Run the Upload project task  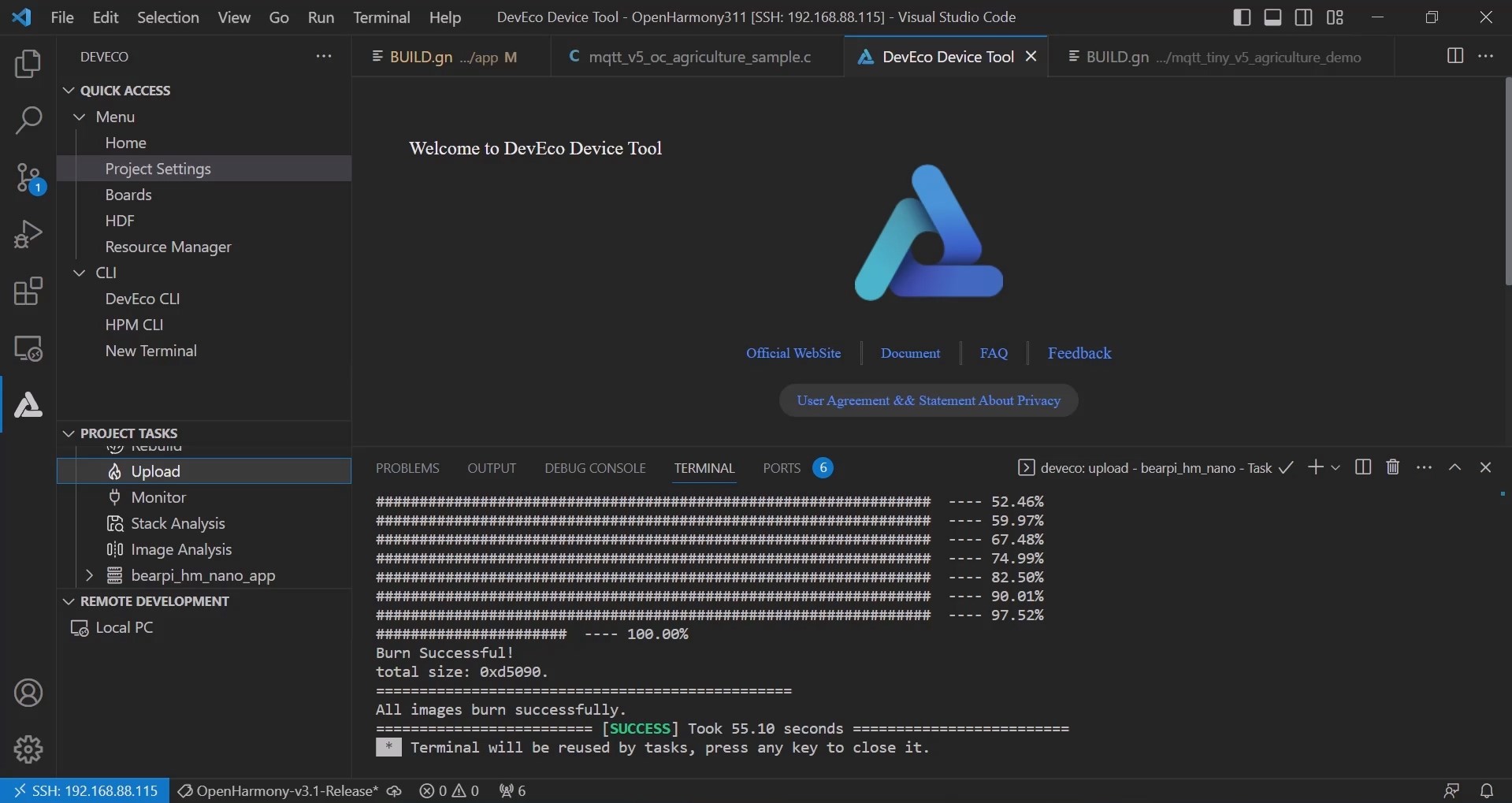coord(204,471)
